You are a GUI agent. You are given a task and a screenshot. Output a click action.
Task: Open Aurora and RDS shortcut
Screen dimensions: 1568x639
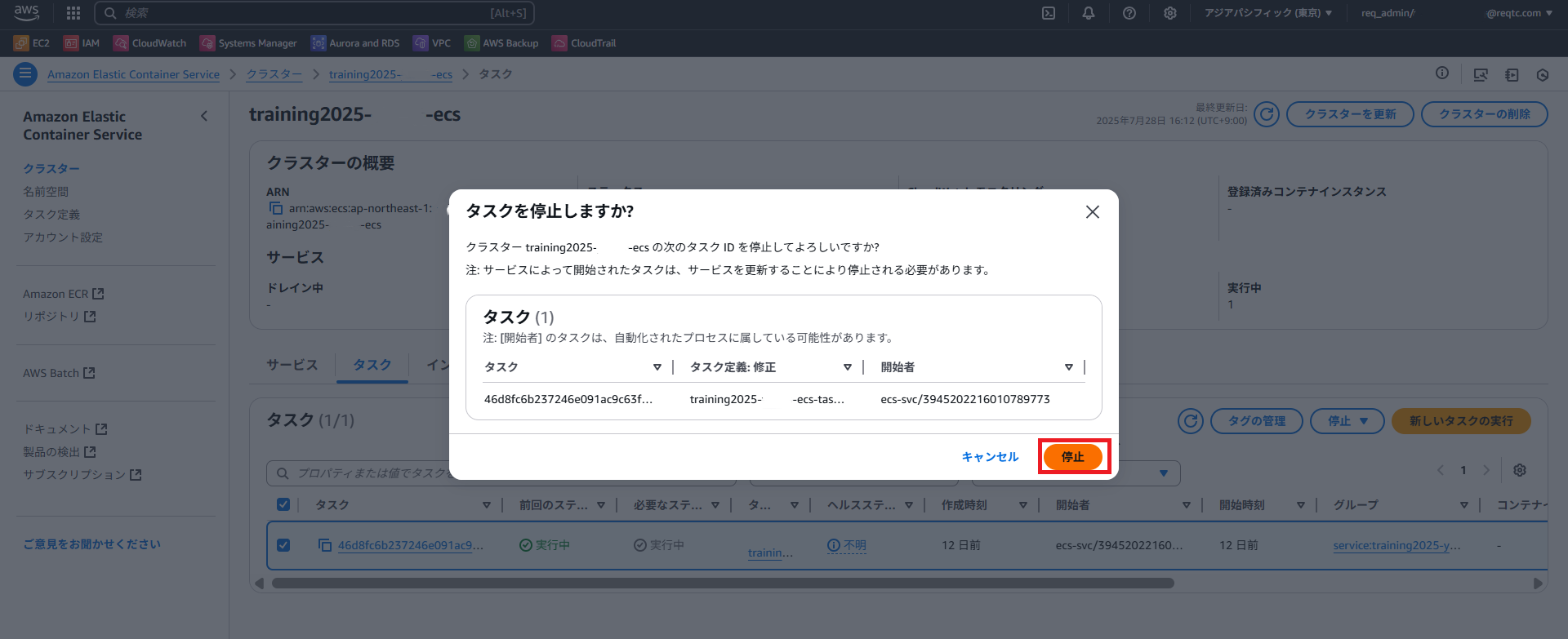[355, 43]
